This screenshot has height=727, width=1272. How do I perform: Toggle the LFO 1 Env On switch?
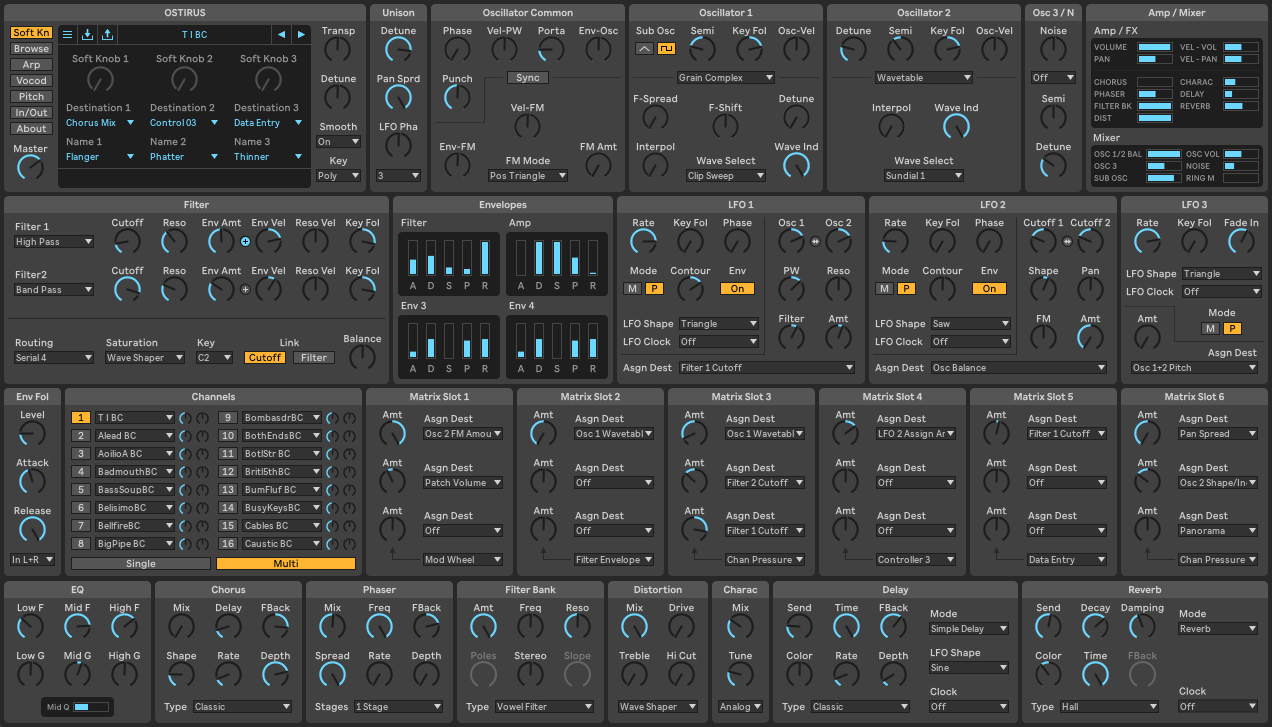[x=737, y=288]
